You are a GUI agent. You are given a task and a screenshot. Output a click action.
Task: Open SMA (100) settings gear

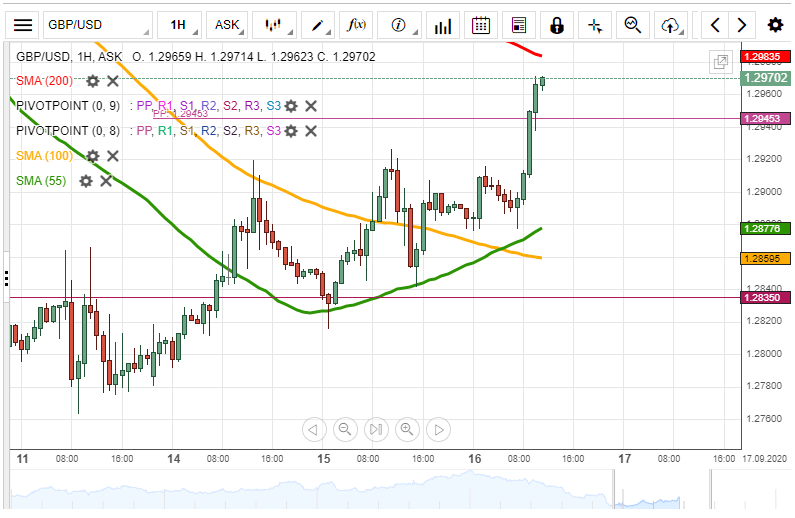click(x=92, y=156)
